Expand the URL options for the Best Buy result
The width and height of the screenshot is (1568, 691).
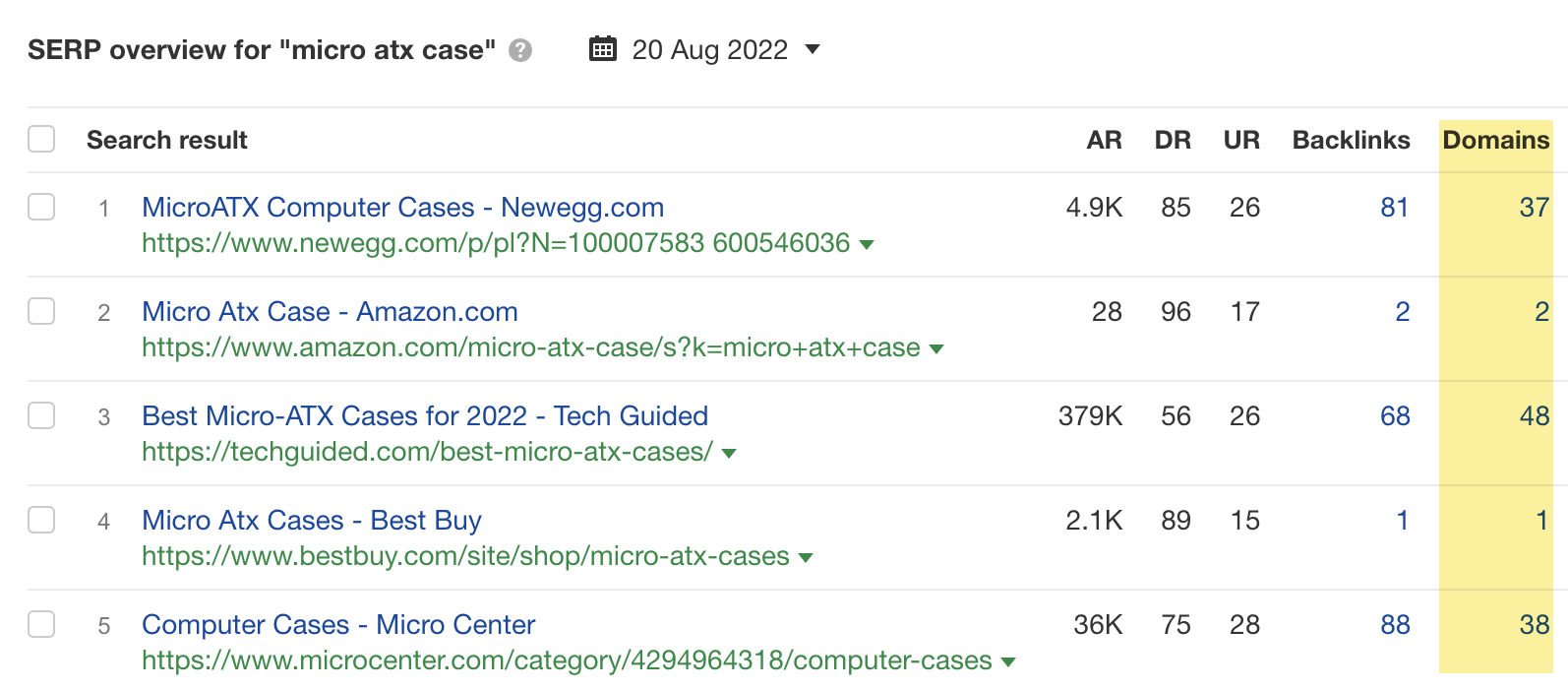coord(806,557)
